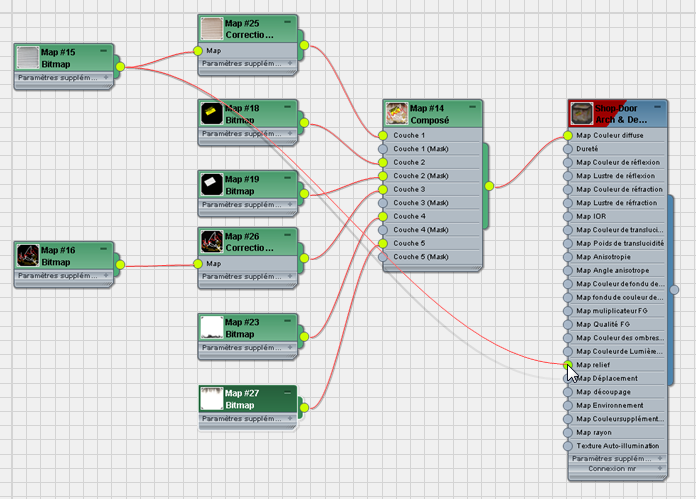Screen dimensions: 696x499
Task: Click the Map #15 output socket
Action: [120, 67]
